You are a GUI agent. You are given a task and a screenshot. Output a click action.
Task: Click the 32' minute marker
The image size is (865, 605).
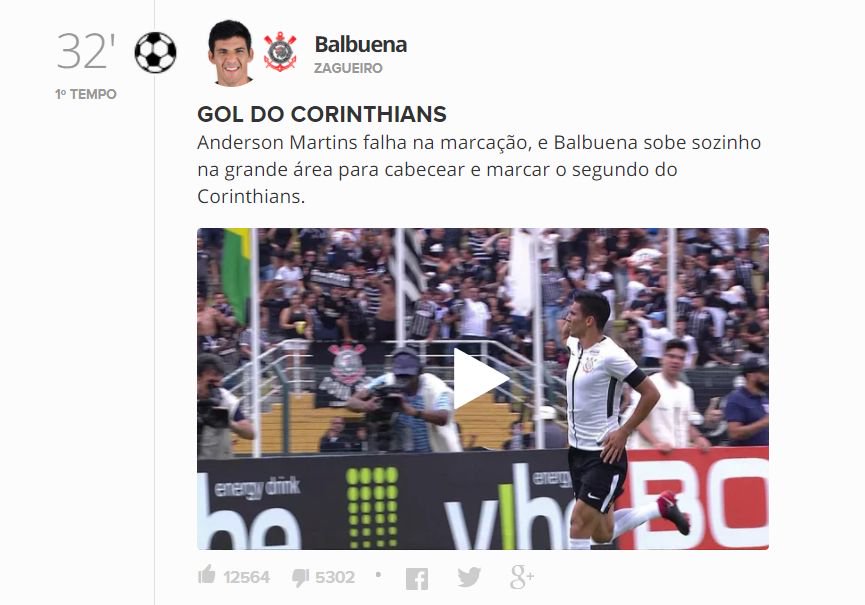click(x=86, y=51)
